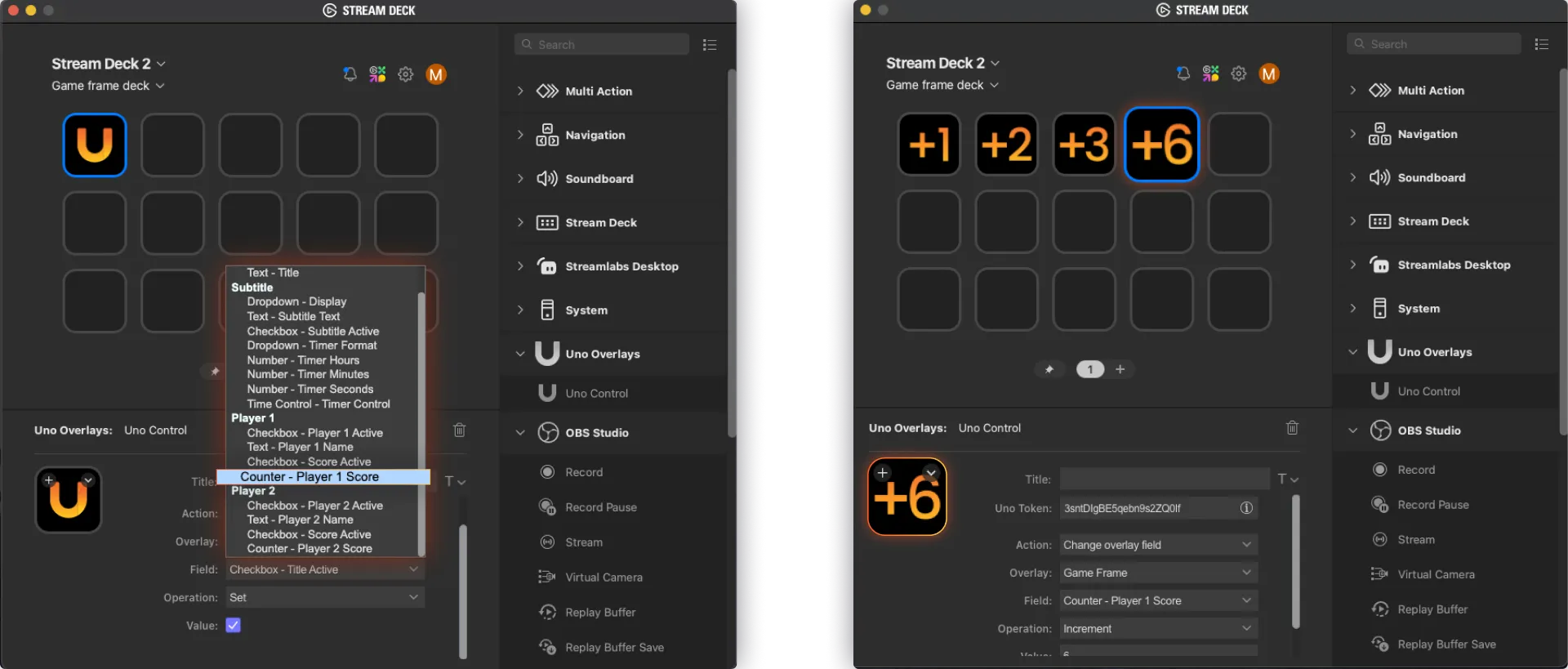Click Uno Token info icon
Viewport: 1568px width, 669px height.
pos(1246,508)
